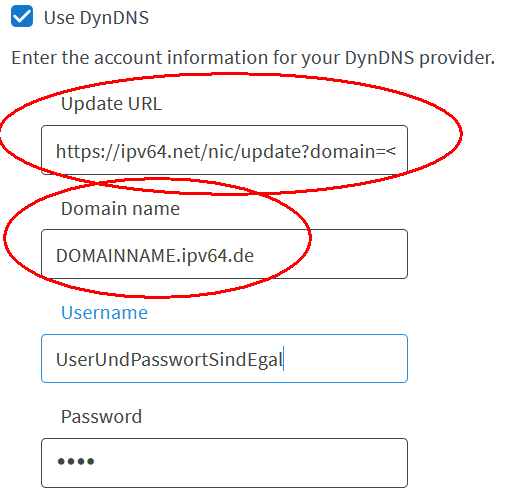Click the Update URL field label

point(111,104)
